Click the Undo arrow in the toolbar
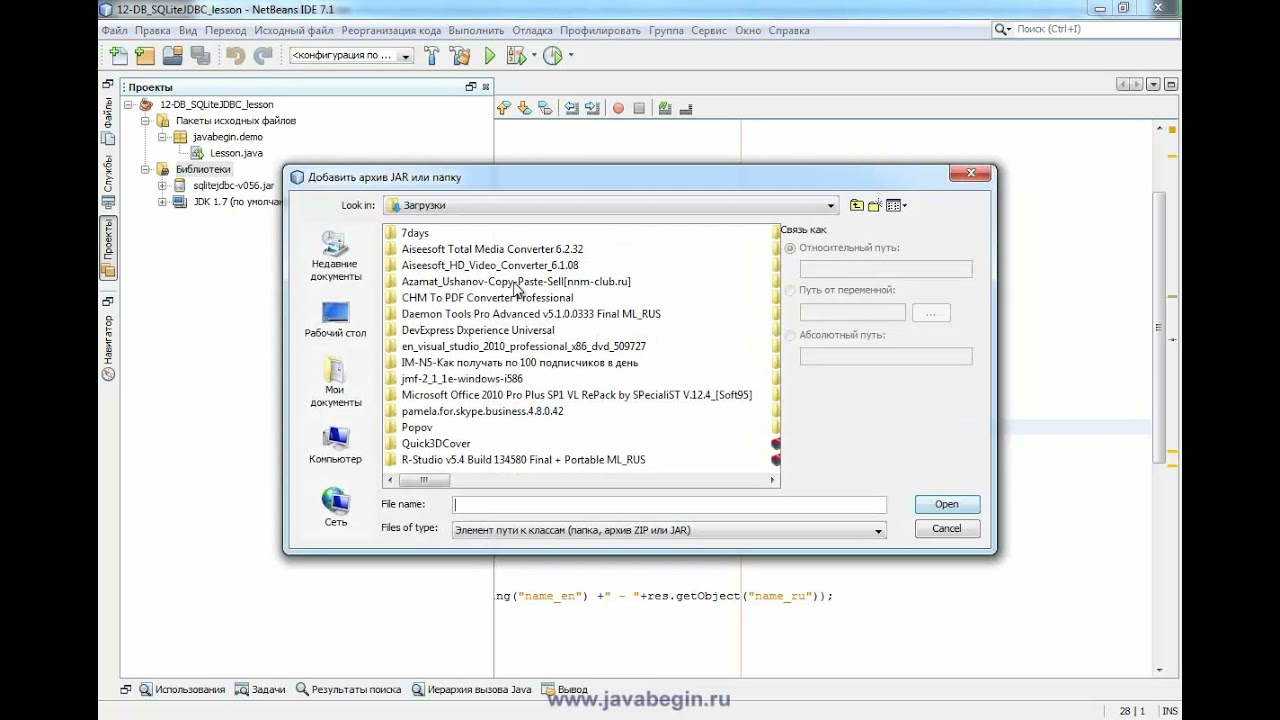This screenshot has width=1280, height=720. coord(235,56)
